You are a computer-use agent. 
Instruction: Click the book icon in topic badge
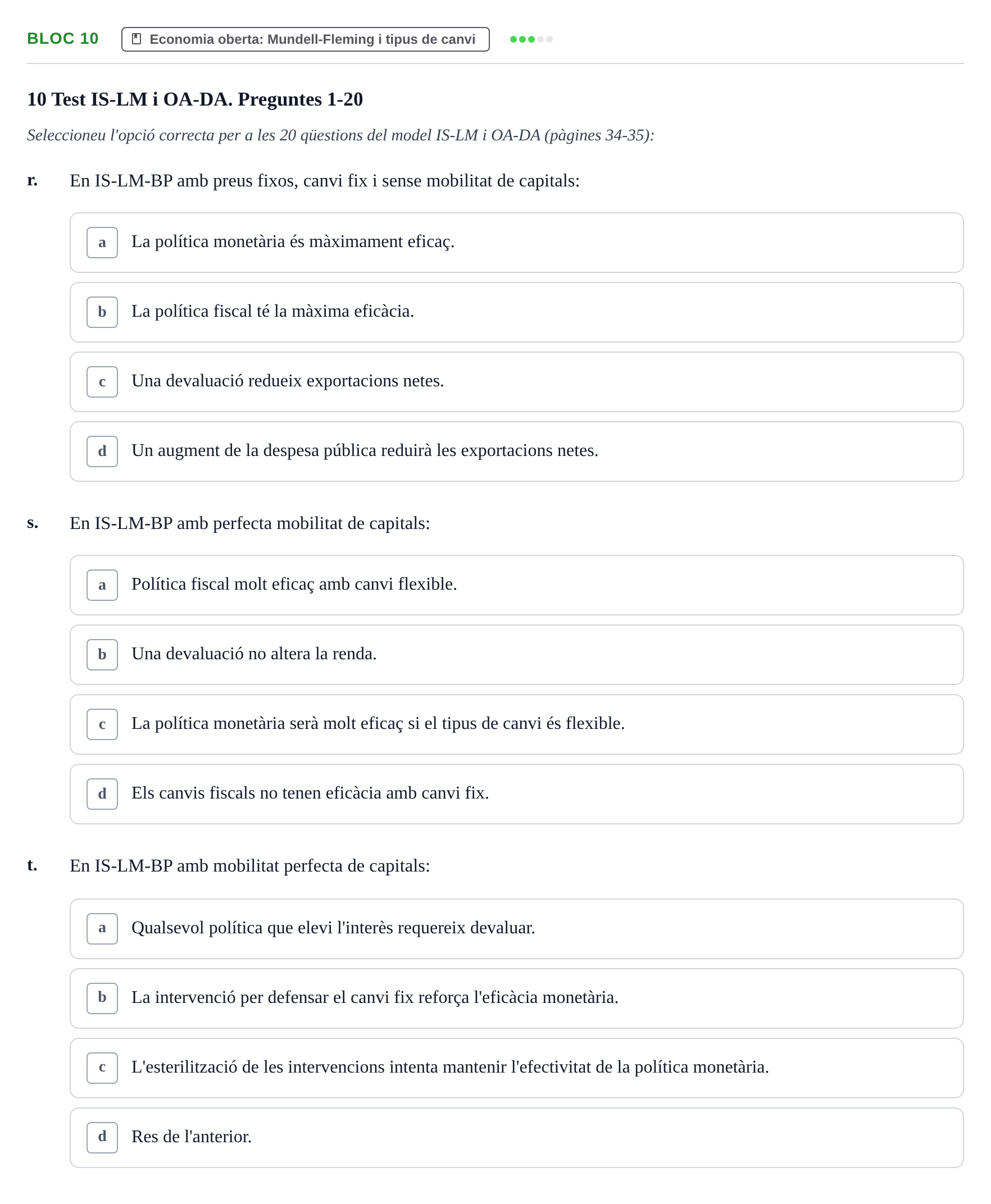pyautogui.click(x=137, y=39)
